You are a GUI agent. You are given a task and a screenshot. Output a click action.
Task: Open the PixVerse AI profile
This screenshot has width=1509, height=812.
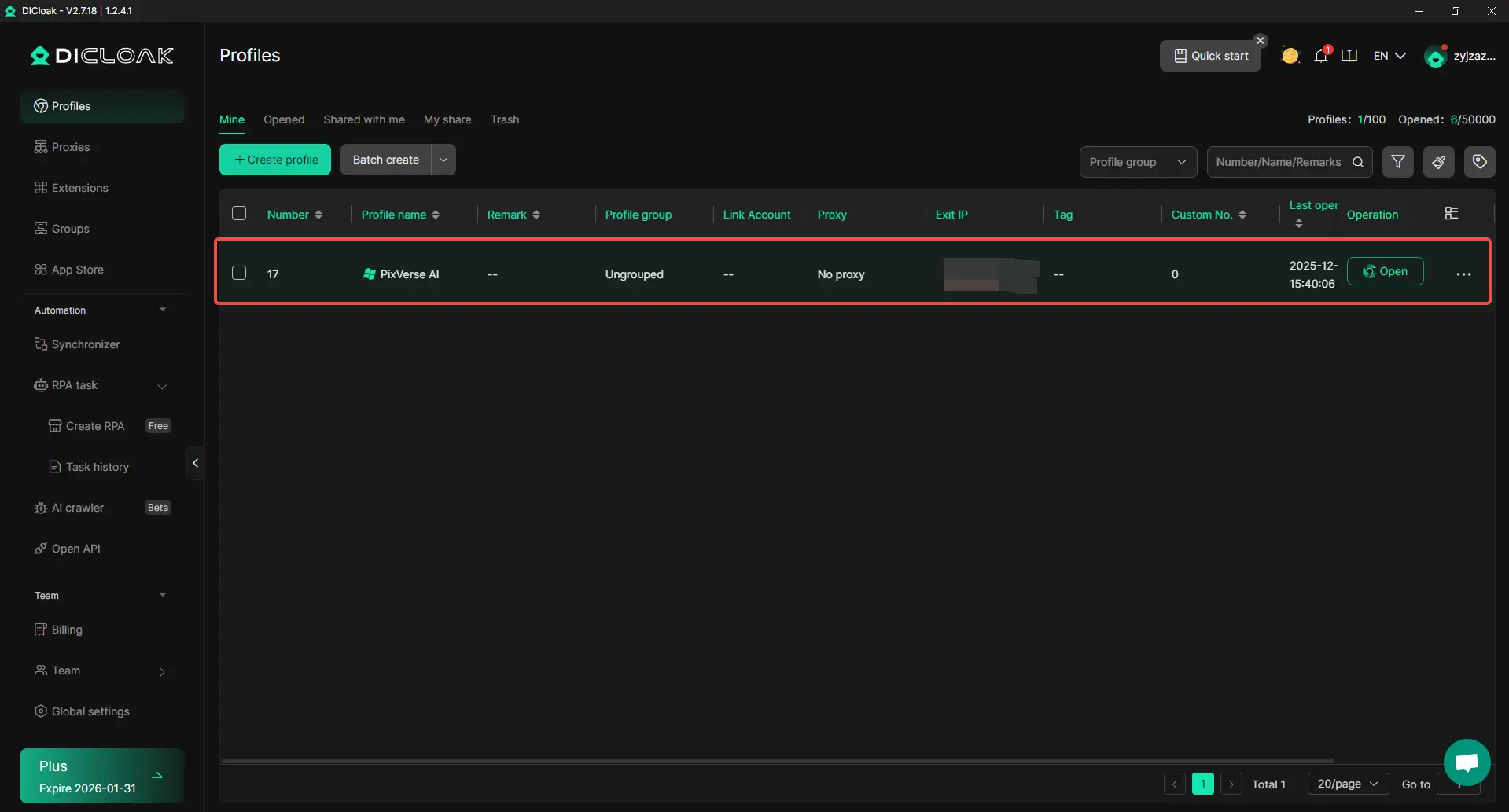[x=1384, y=271]
